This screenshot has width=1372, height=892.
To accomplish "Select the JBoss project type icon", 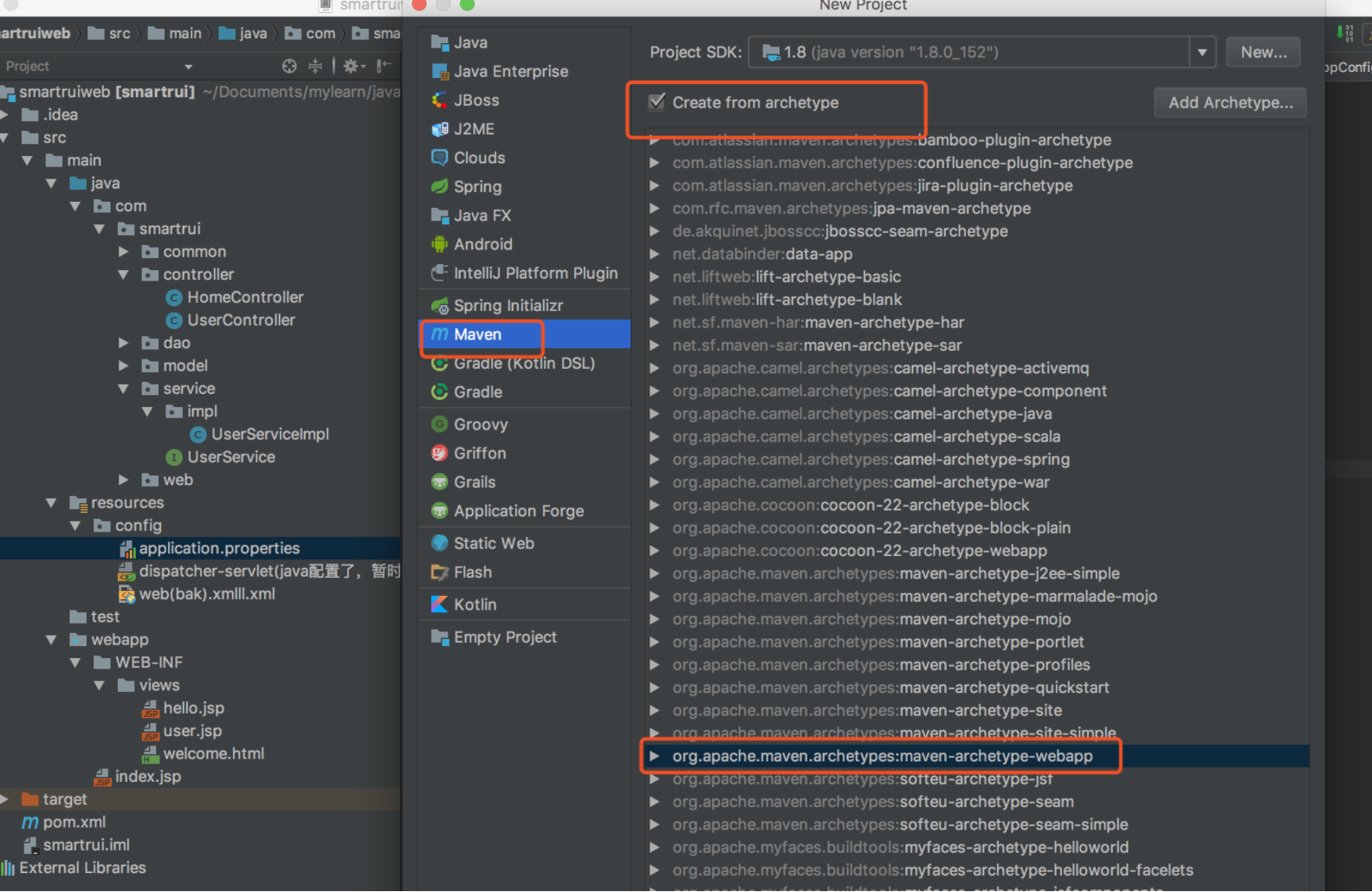I will pos(439,100).
